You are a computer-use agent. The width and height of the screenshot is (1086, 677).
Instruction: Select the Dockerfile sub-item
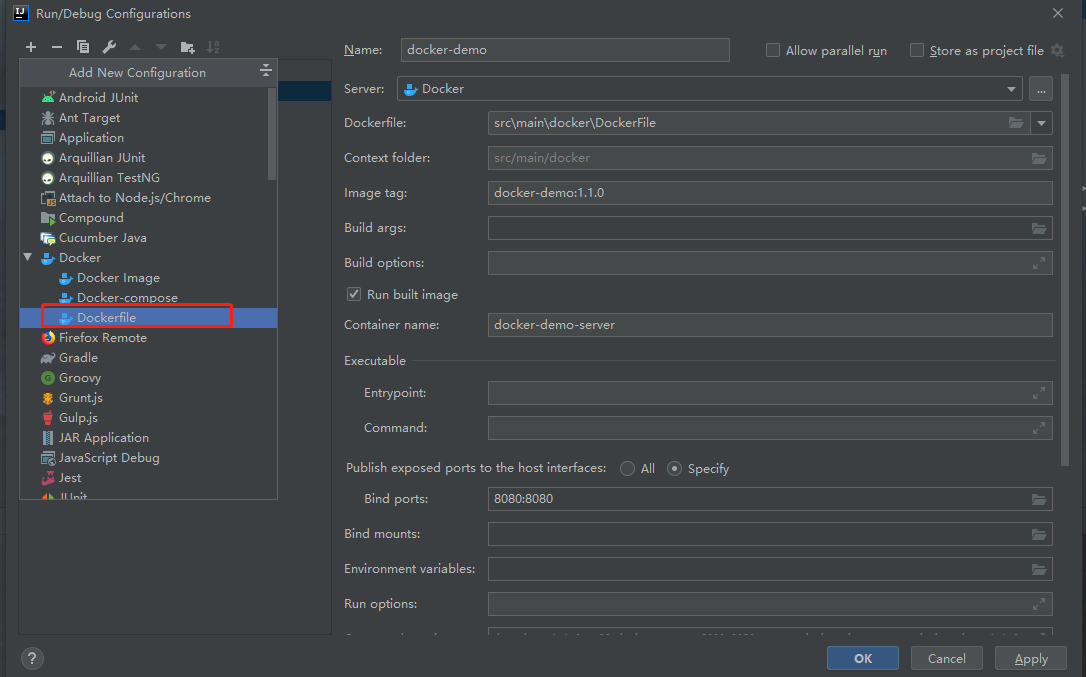[148, 317]
